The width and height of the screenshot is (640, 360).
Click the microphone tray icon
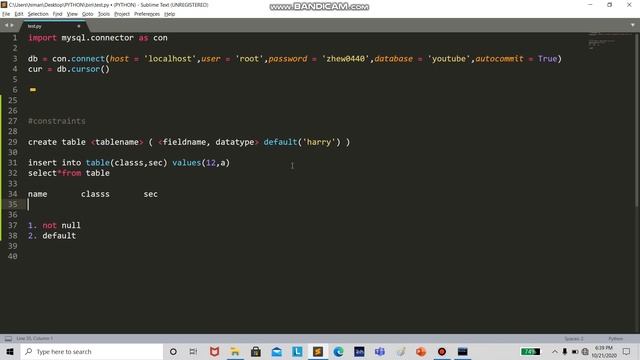point(565,351)
